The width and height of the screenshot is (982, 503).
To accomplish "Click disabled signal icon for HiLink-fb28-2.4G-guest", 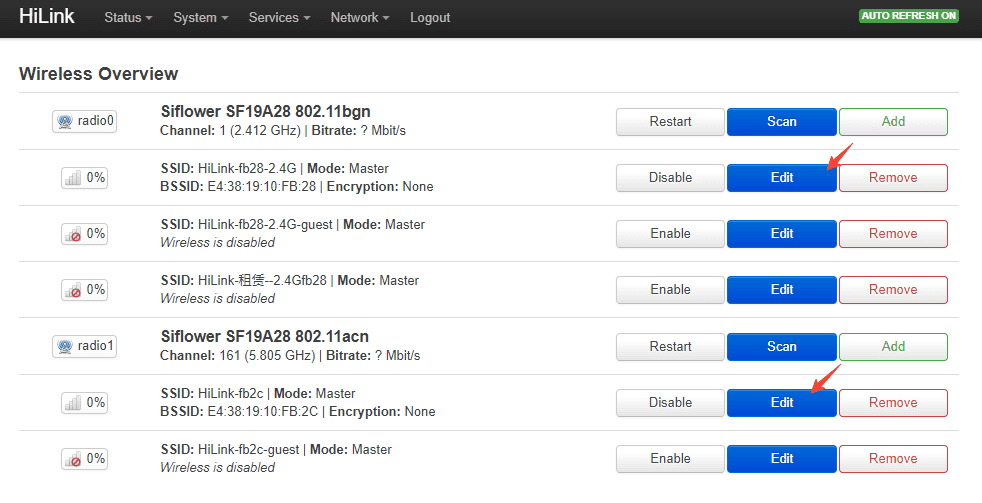I will point(85,234).
